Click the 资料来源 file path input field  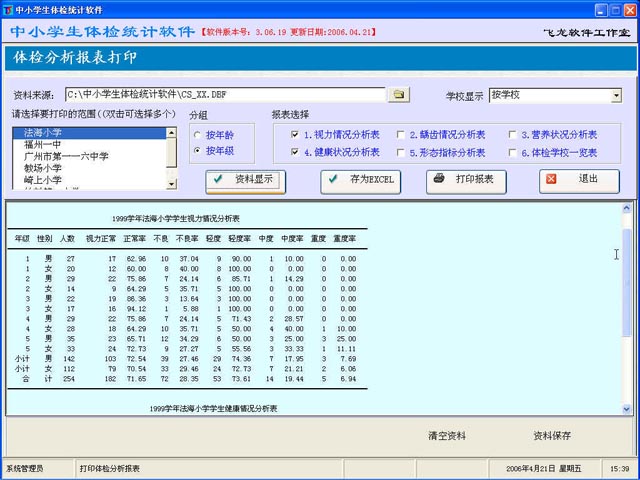(225, 95)
